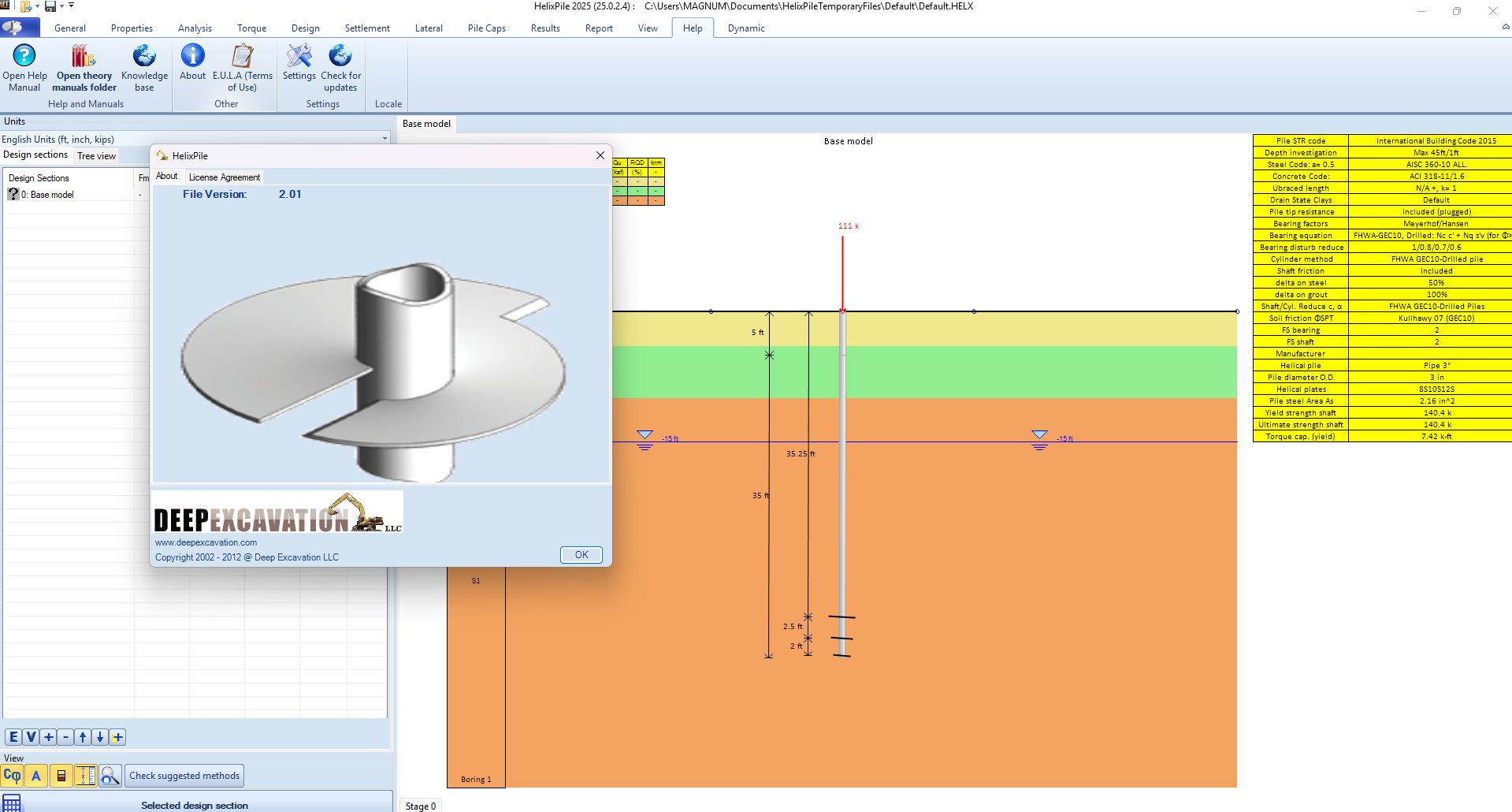Toggle the Cφ soil properties view

pyautogui.click(x=12, y=776)
